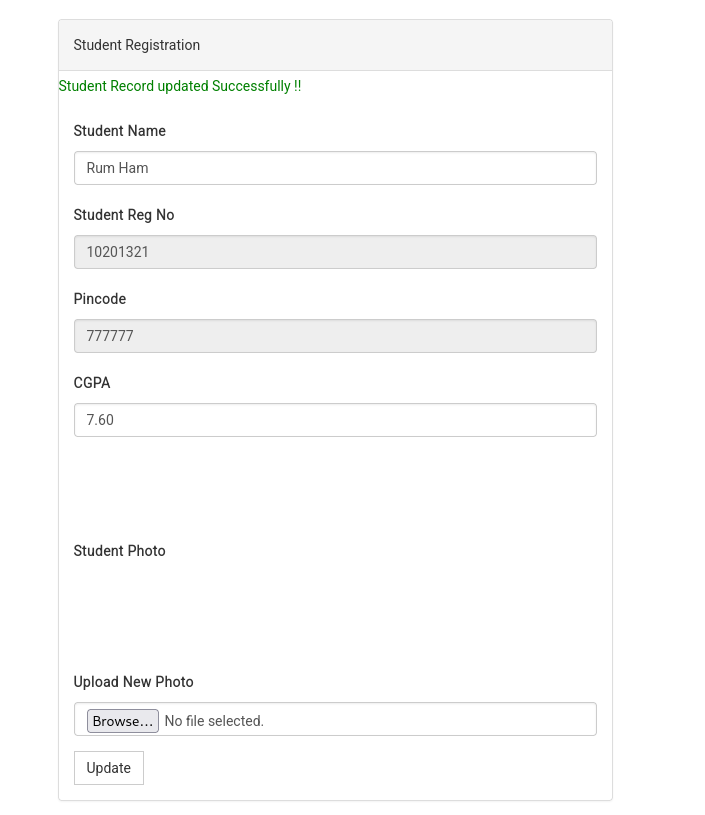Click the Pincode label

(x=100, y=299)
